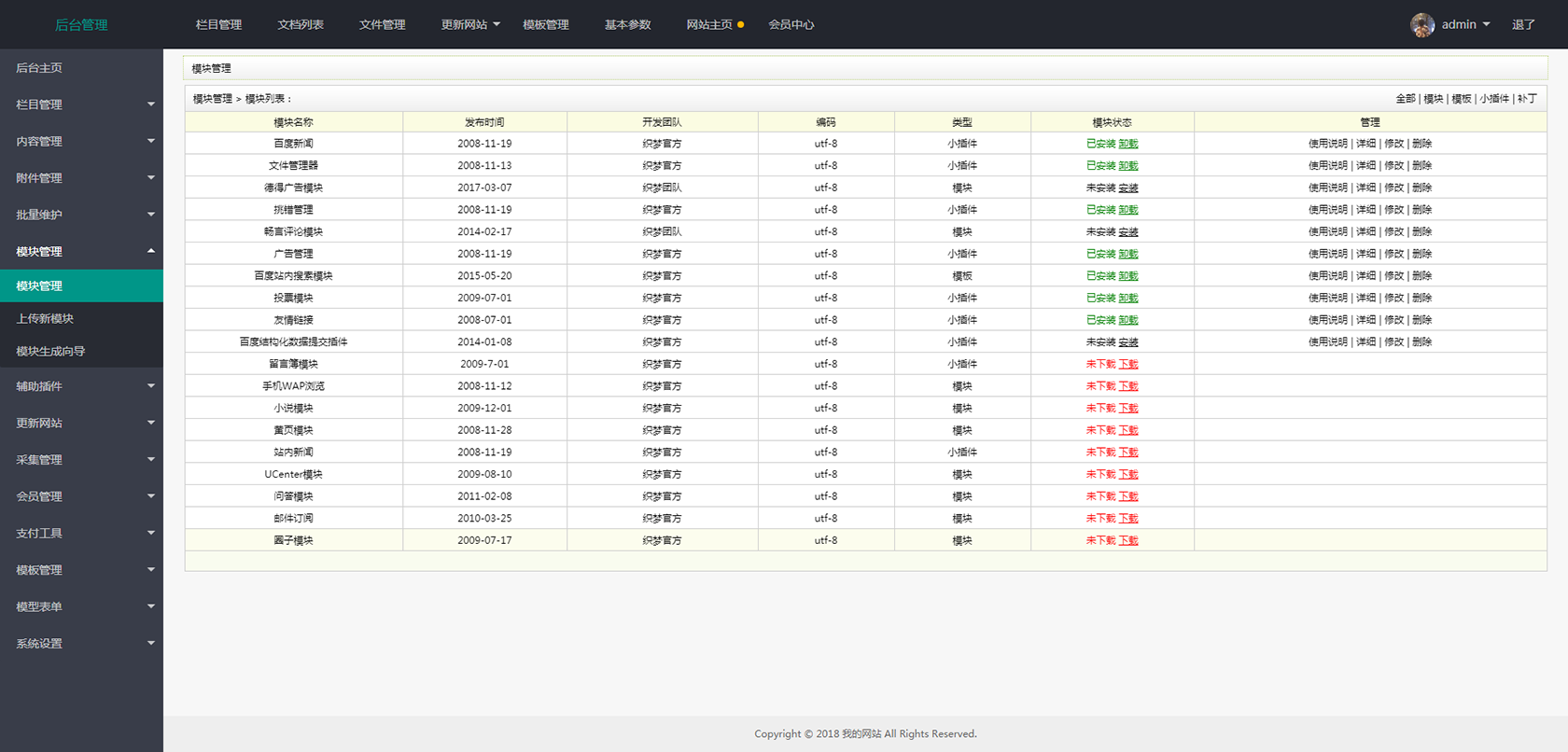Click 删除 for 广告管理 row
The height and width of the screenshot is (752, 1568).
point(1421,254)
